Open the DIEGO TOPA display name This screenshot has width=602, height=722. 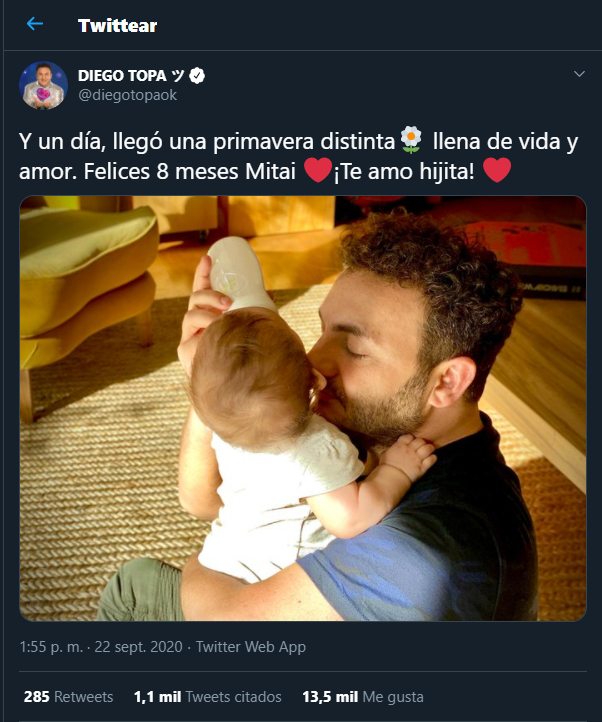coord(122,76)
